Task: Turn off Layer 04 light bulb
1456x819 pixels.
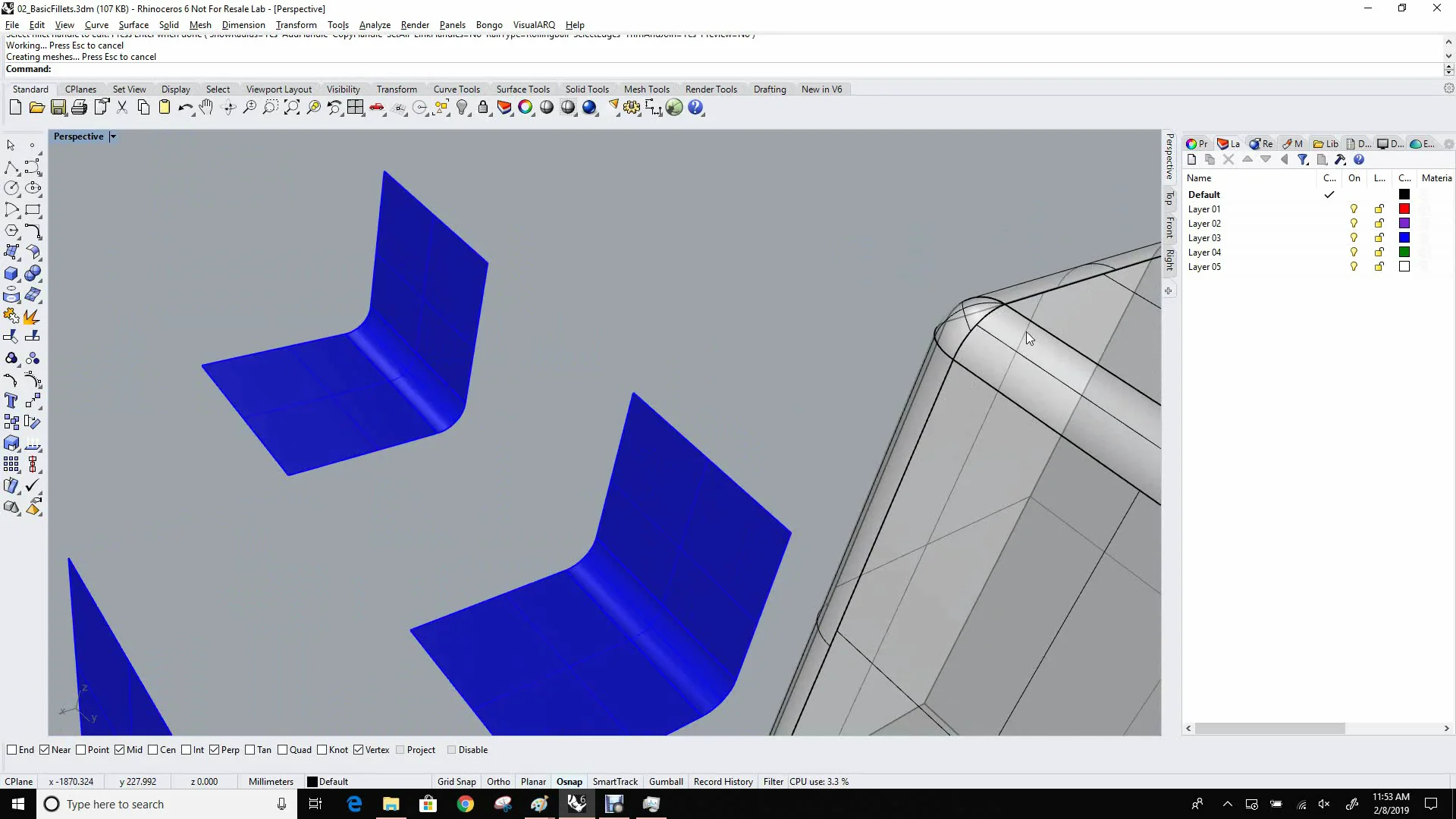Action: point(1354,252)
